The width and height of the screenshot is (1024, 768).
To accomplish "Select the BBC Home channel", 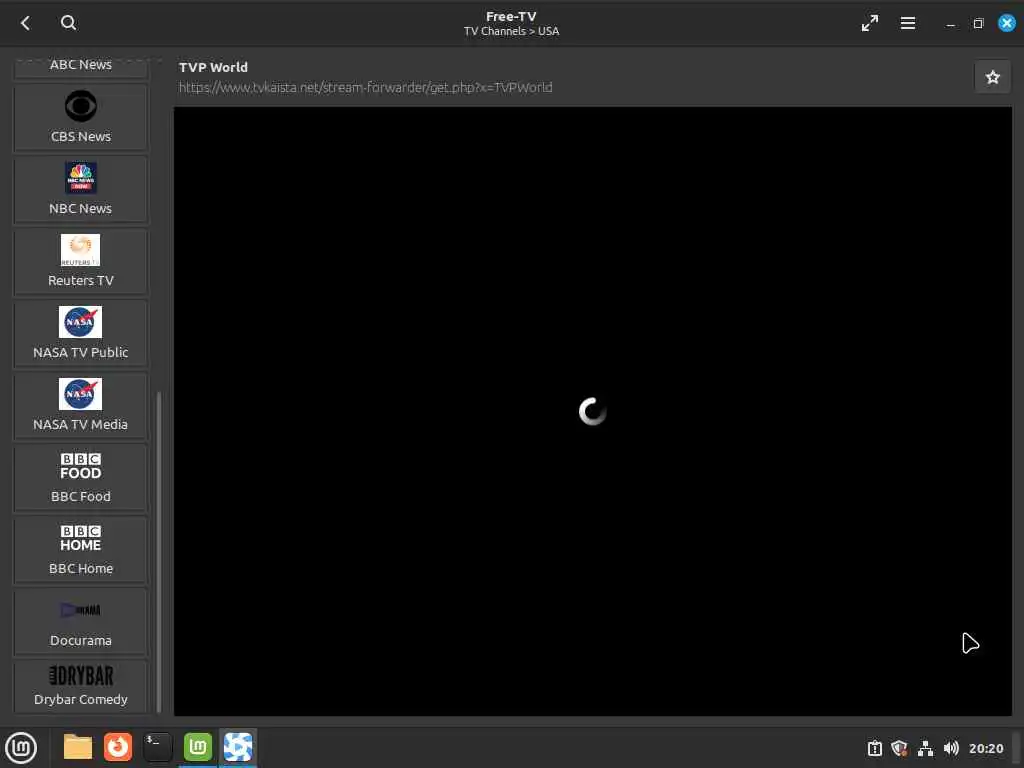I will tap(80, 550).
